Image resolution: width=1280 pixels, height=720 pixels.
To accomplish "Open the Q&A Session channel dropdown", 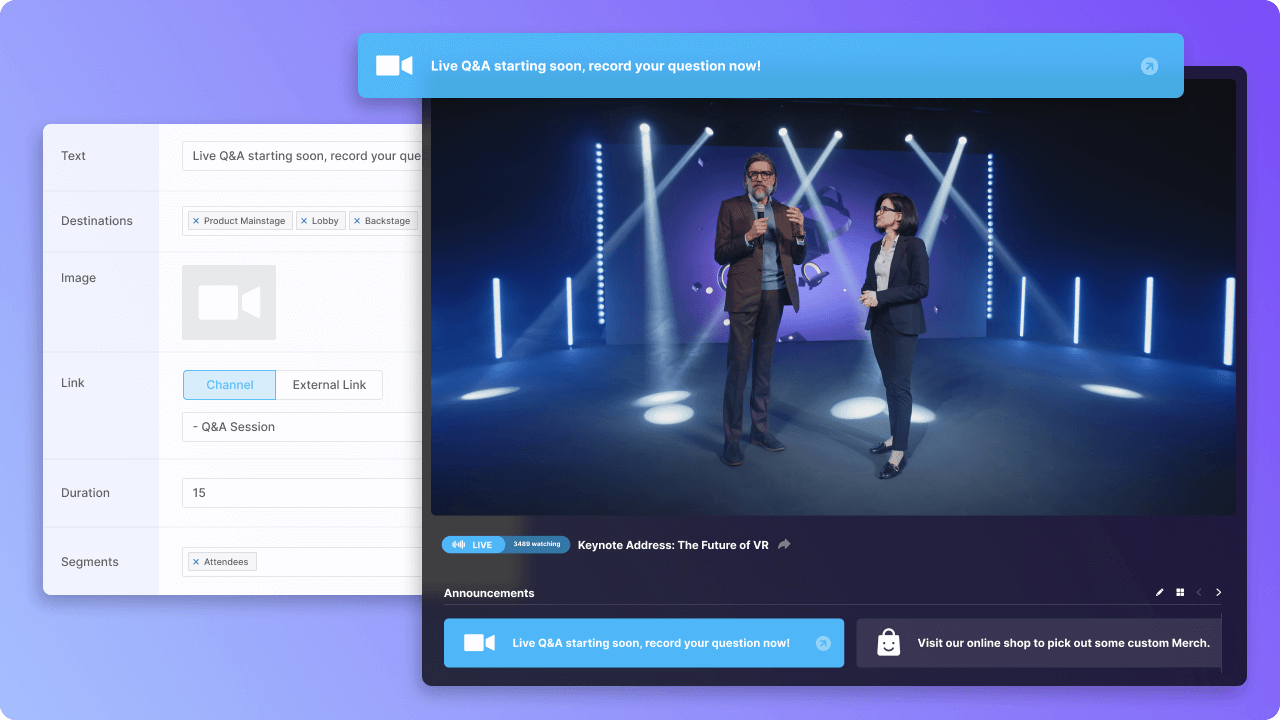I will tap(302, 427).
